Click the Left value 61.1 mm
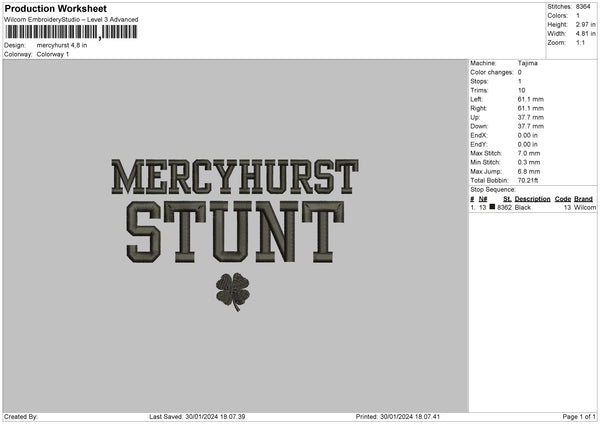The width and height of the screenshot is (600, 424). (x=531, y=99)
